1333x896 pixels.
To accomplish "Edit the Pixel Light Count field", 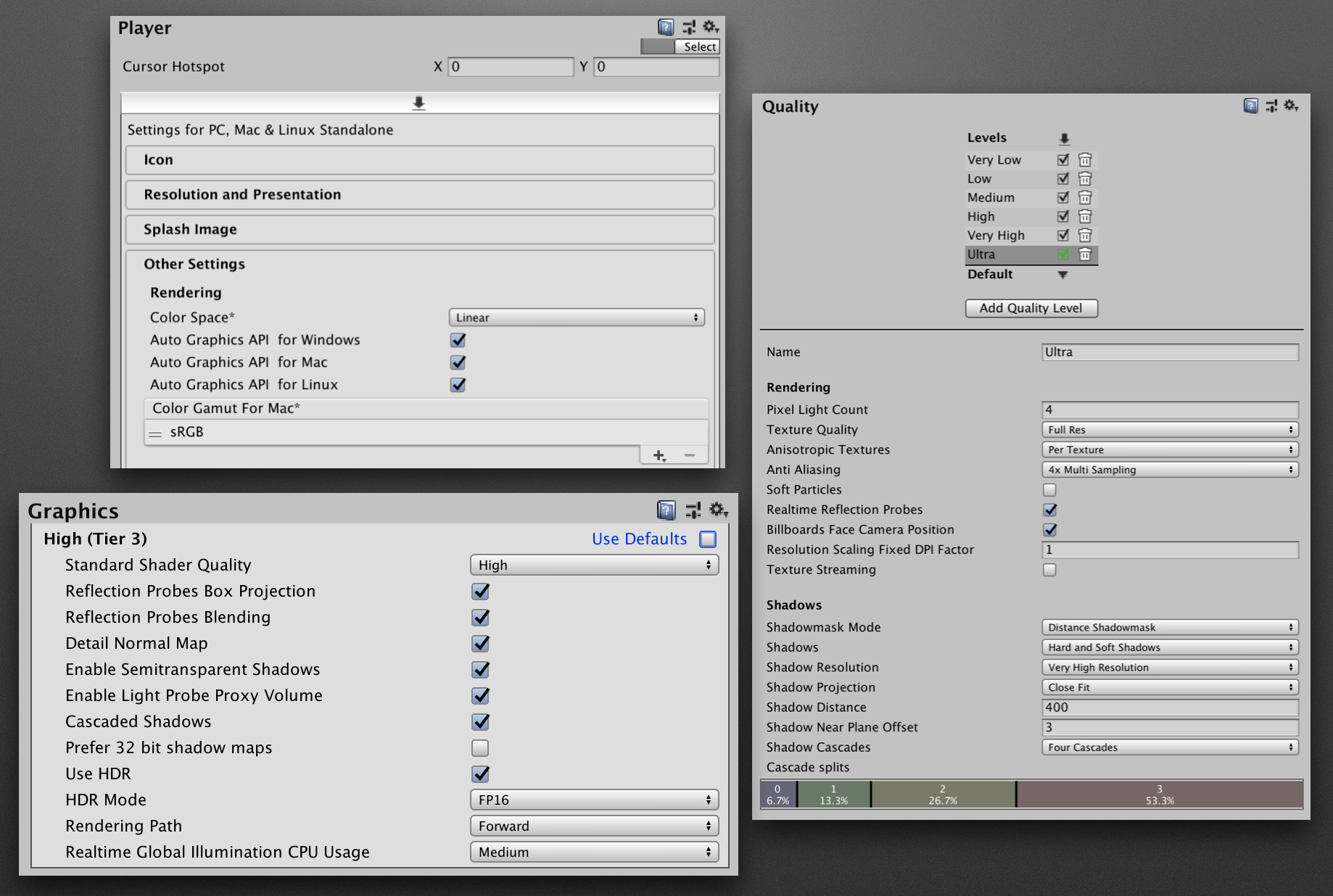I will (1170, 410).
